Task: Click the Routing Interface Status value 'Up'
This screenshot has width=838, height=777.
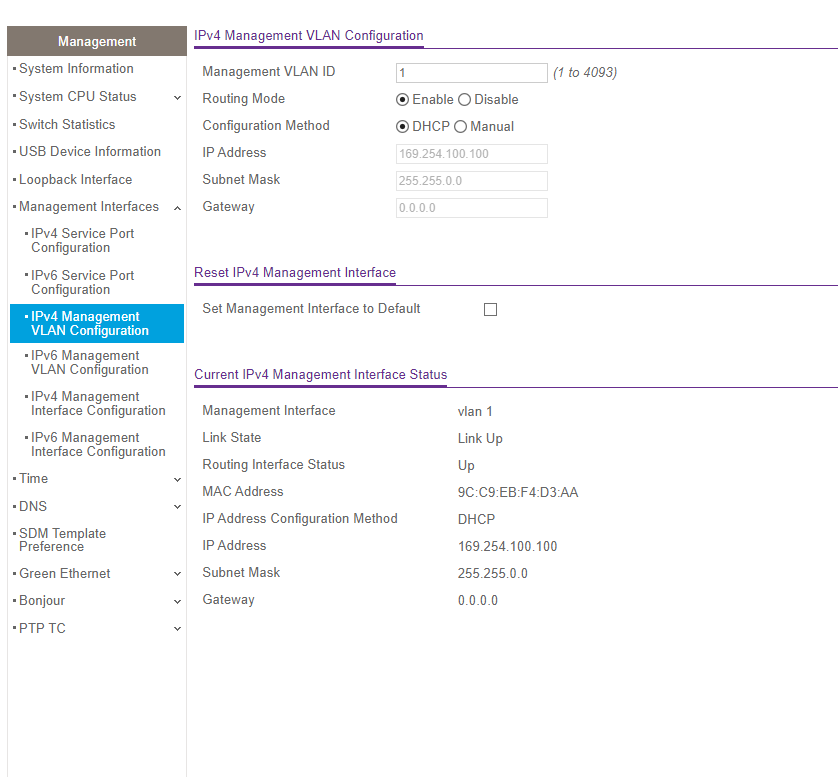Action: [466, 466]
